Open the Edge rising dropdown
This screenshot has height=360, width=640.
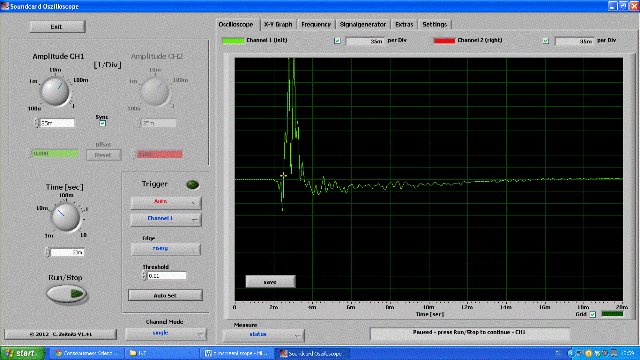pos(166,249)
